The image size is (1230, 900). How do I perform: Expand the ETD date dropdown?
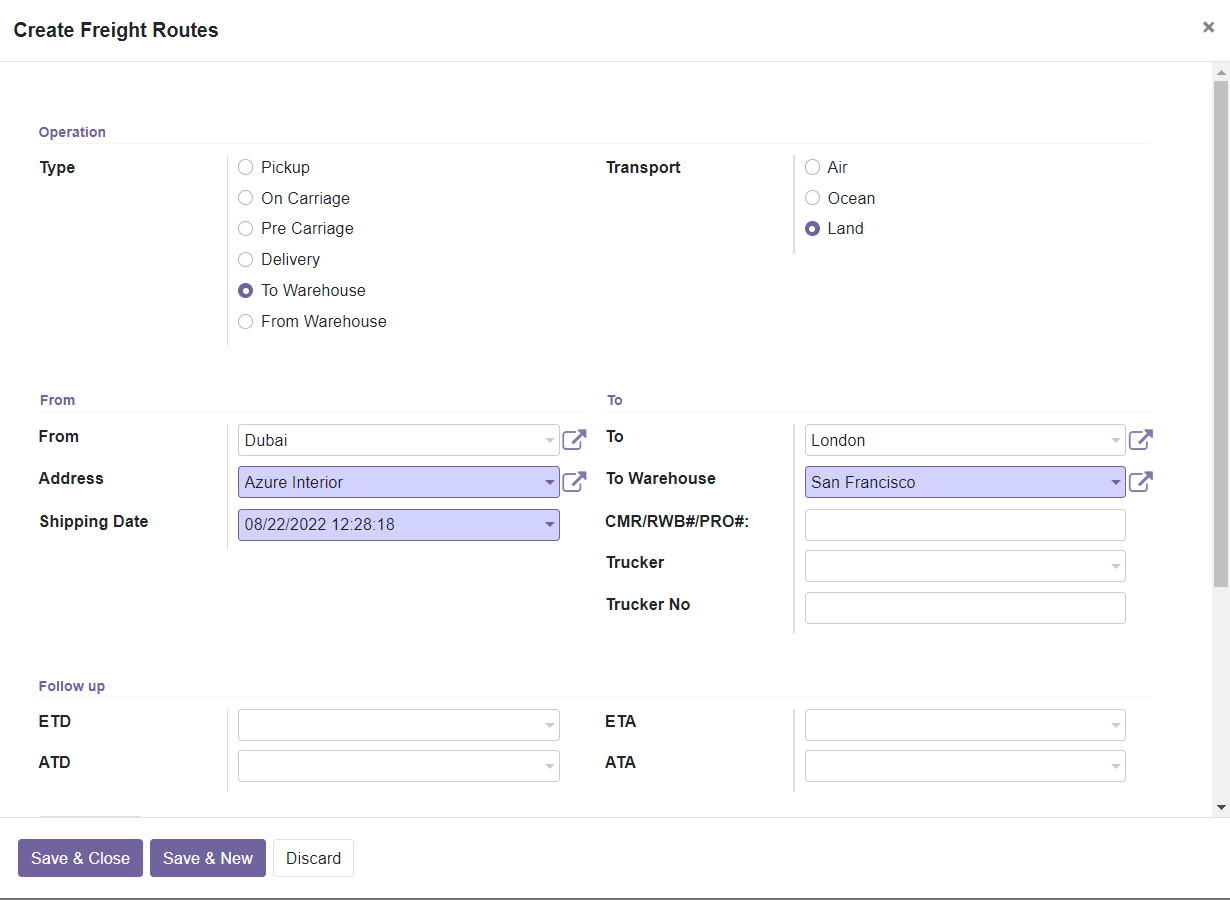549,725
